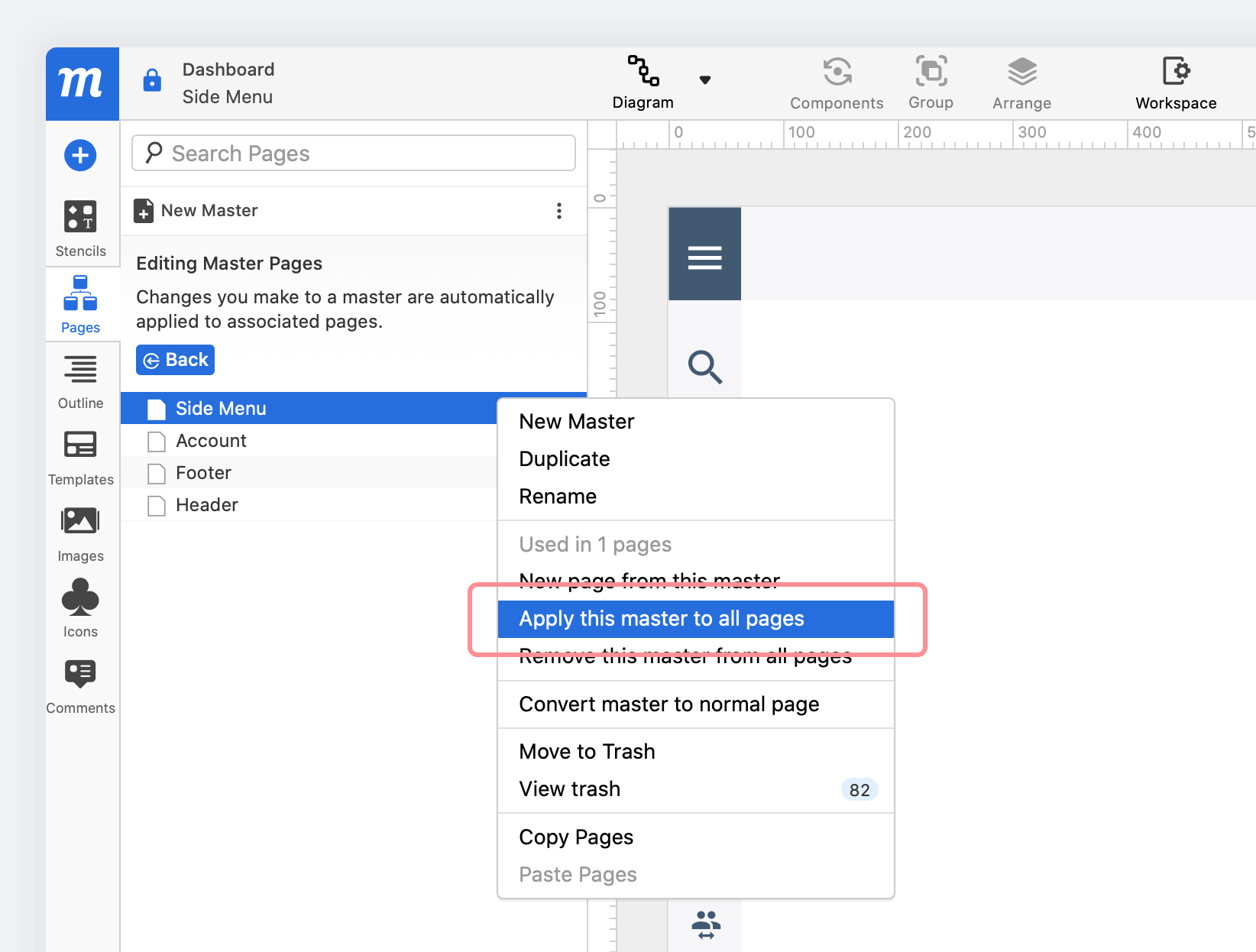Open the Templates panel

[80, 457]
